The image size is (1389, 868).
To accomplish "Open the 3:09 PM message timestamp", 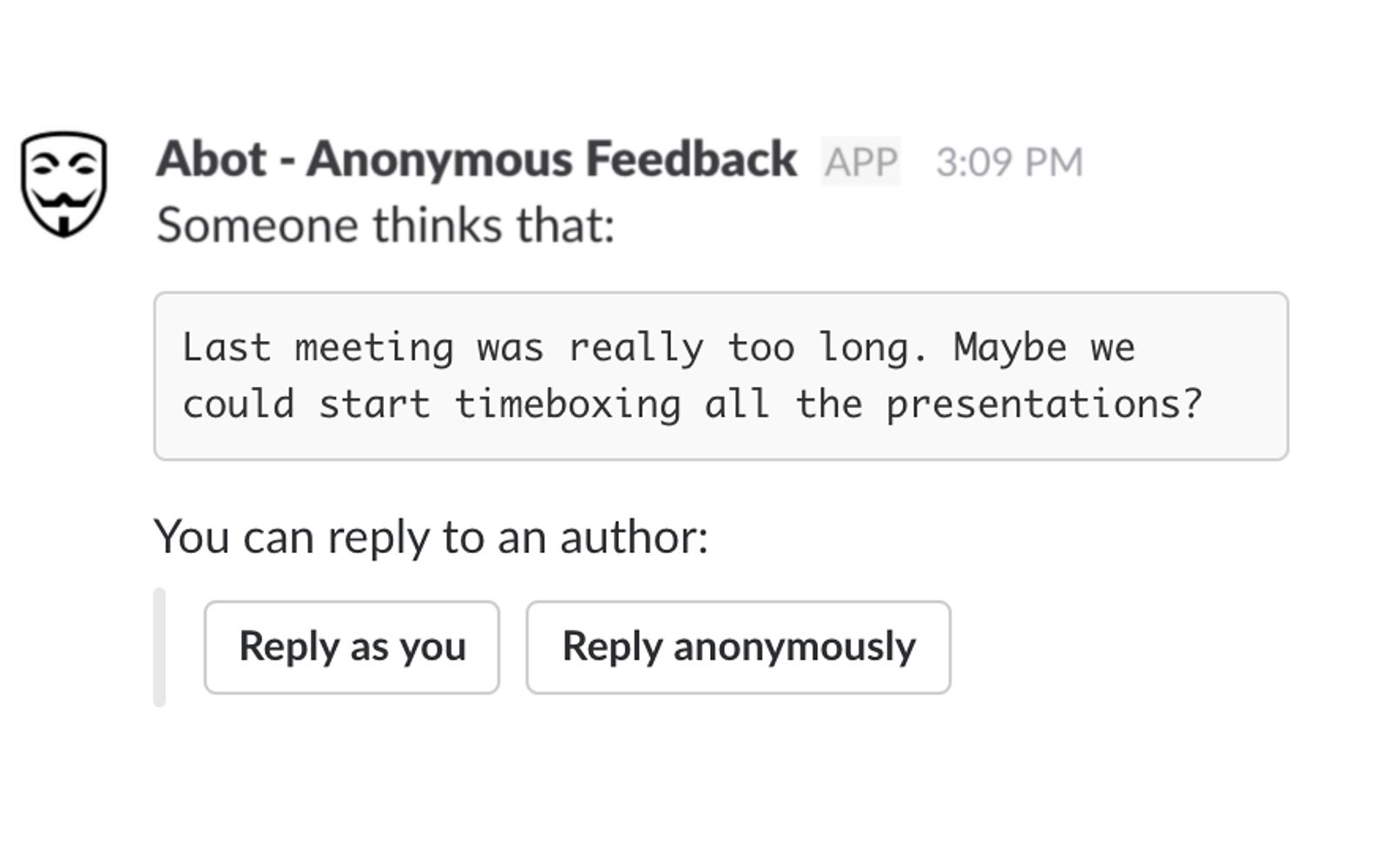I will tap(1009, 162).
